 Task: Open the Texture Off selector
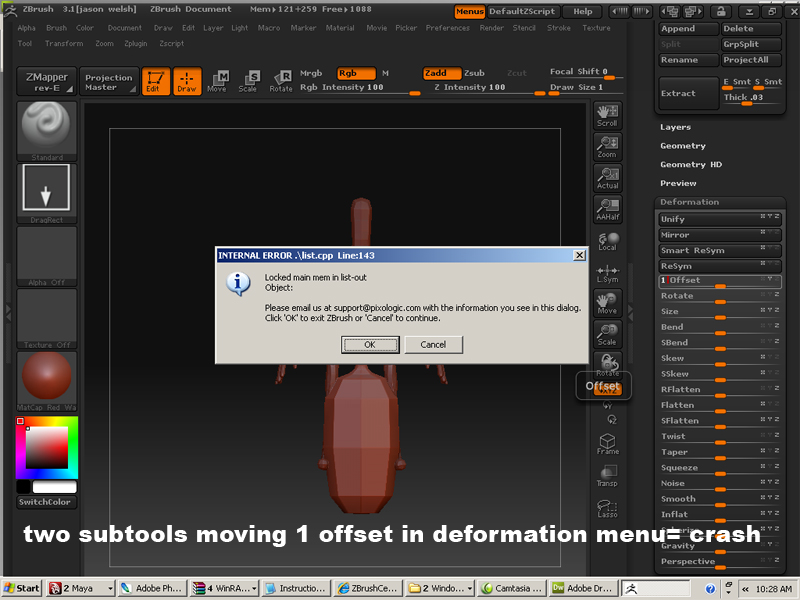(46, 318)
